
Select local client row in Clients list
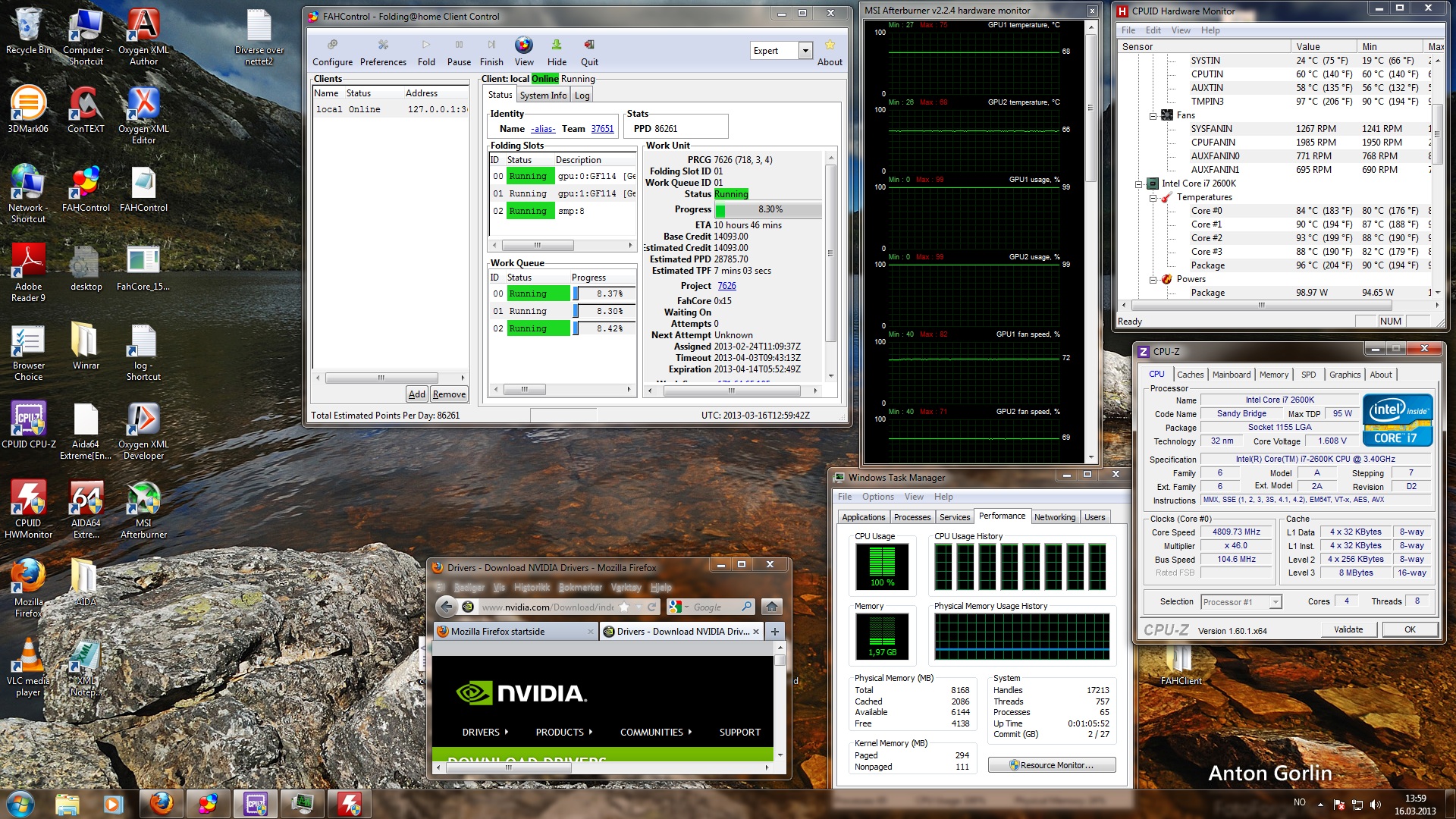point(391,109)
